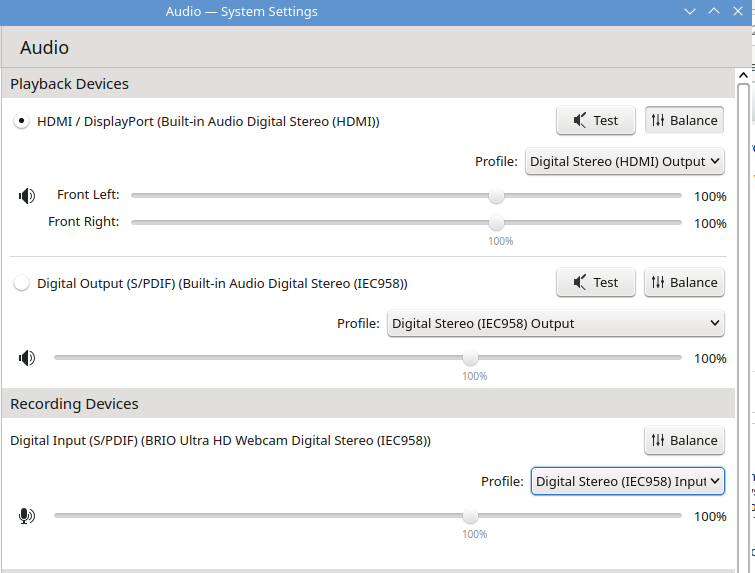Screen dimensions: 755x573
Task: Expand the Digital Stereo (IEC958) Input profile dropdown
Action: pyautogui.click(x=627, y=481)
